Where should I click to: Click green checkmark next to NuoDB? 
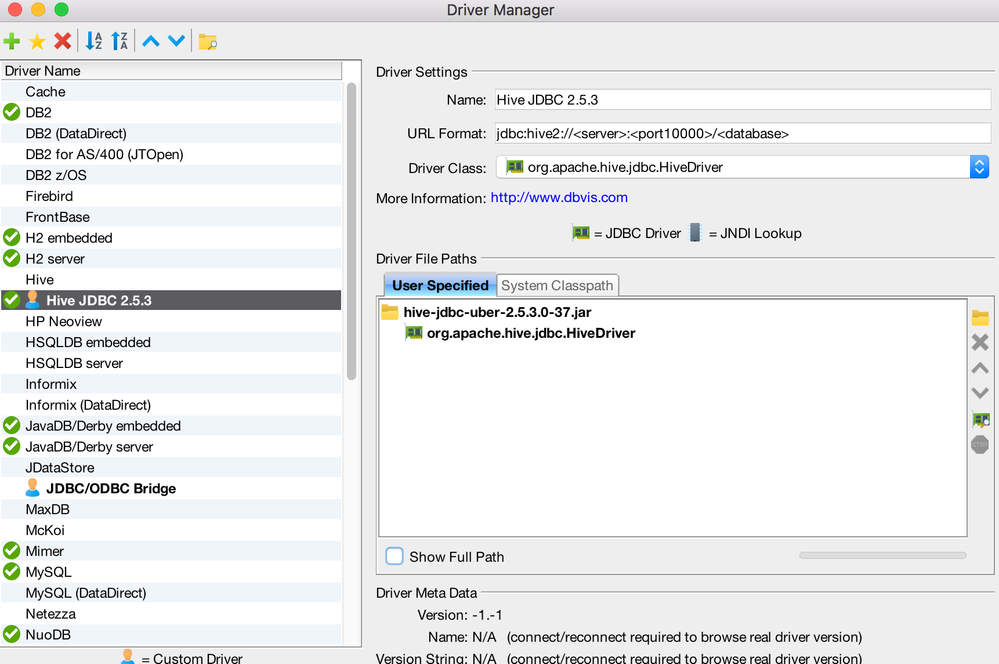(x=11, y=634)
